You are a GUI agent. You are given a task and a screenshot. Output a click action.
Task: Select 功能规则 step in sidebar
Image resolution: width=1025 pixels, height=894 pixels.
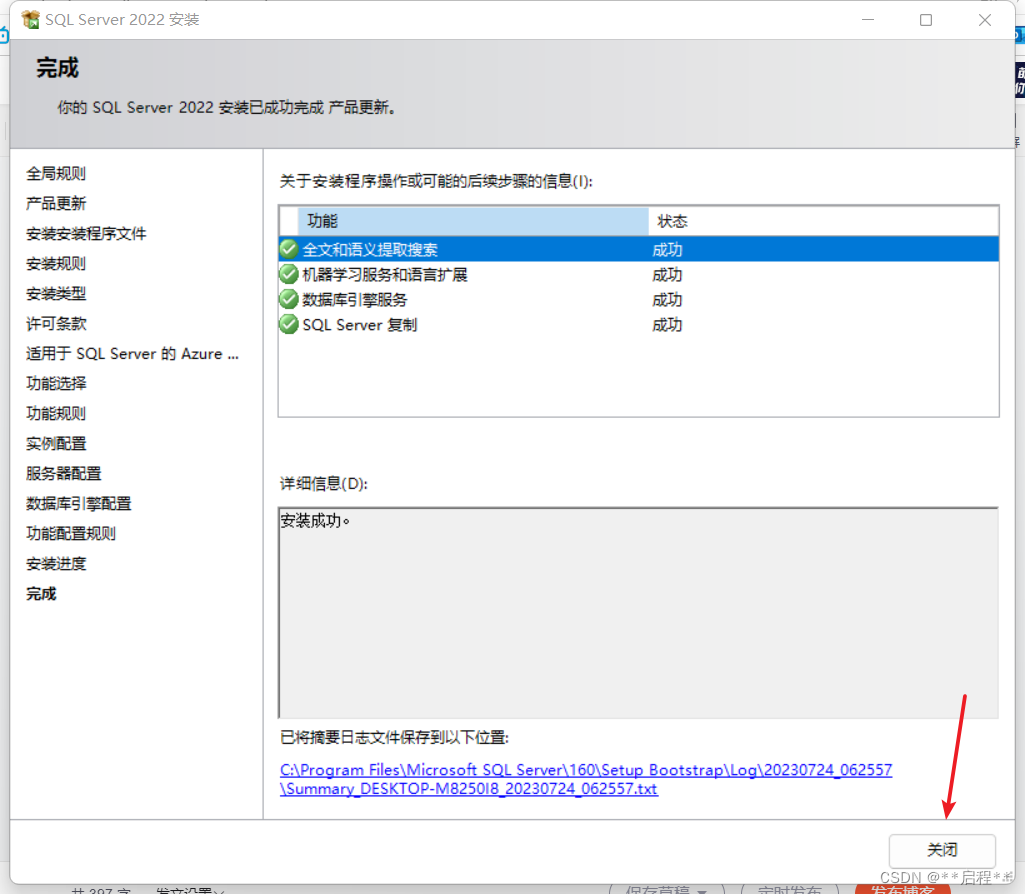(56, 413)
